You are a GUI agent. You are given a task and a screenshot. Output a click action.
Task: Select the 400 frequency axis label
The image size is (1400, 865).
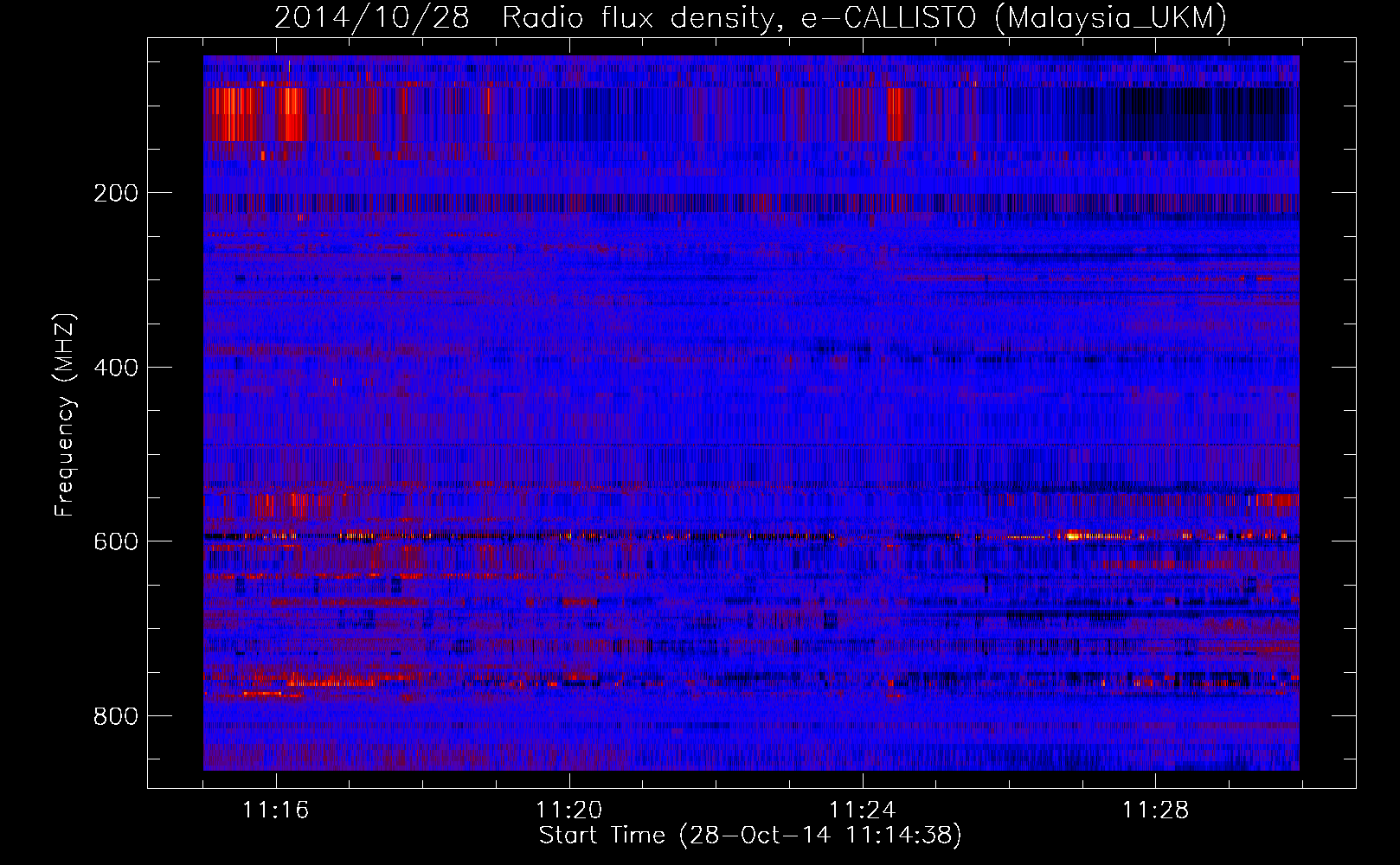click(x=116, y=368)
